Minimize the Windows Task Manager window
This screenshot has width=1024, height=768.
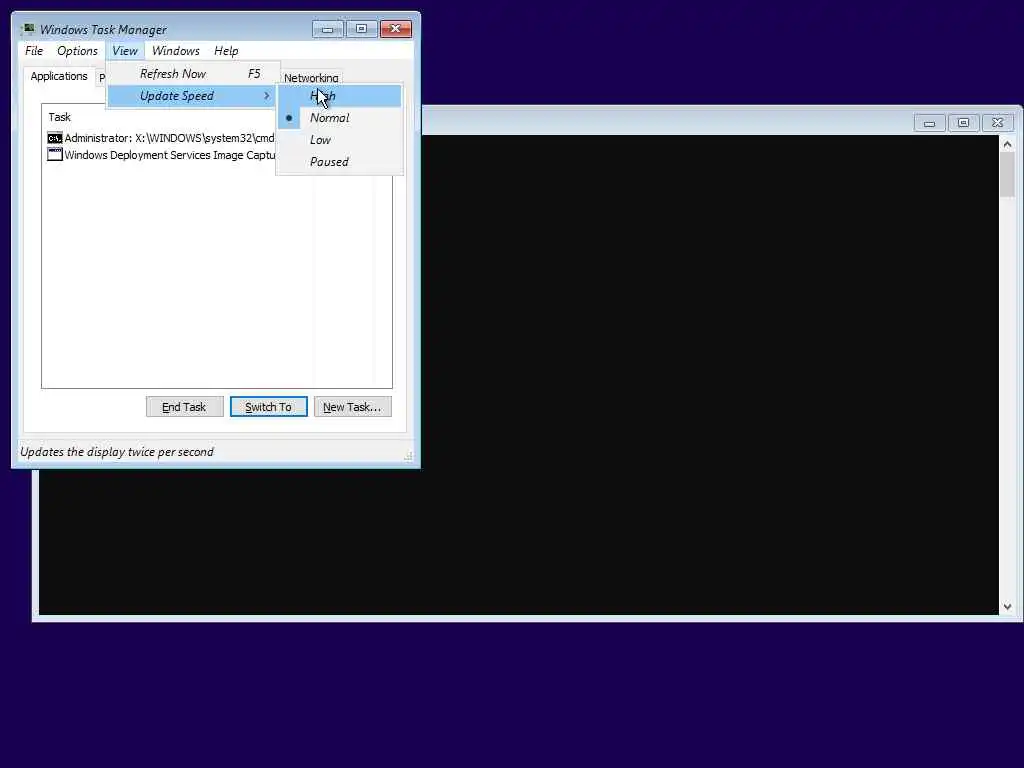[327, 29]
